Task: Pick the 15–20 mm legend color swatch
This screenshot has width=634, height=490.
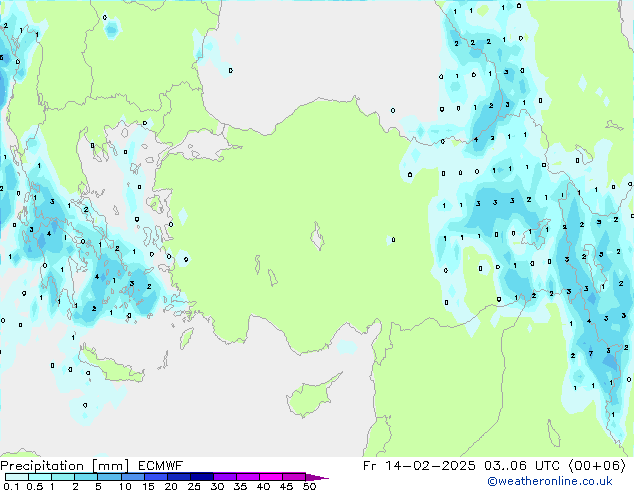Action: coord(155,477)
